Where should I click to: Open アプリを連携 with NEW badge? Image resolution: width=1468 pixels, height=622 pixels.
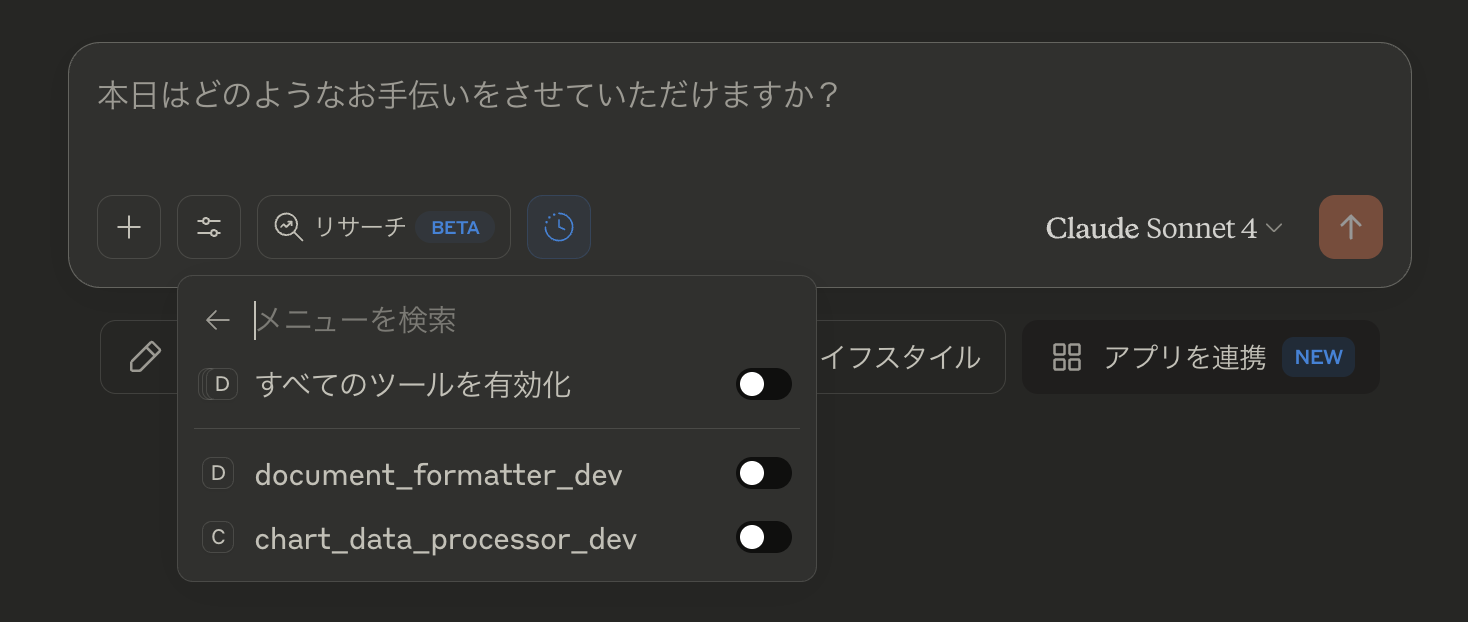1200,357
